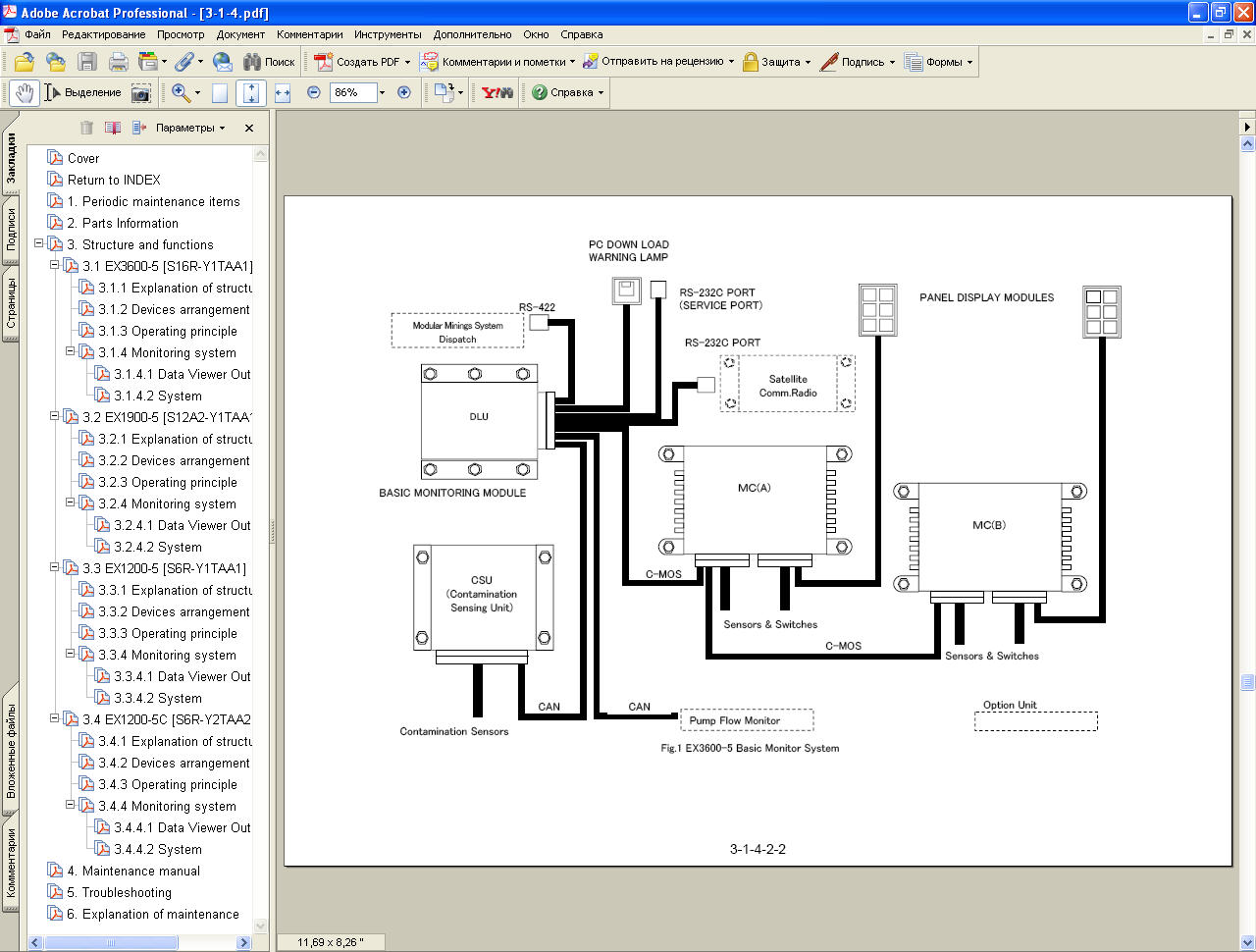Collapse the '3.2.4 Monitoring system' bookmark node
The height and width of the screenshot is (952, 1256).
pyautogui.click(x=71, y=502)
